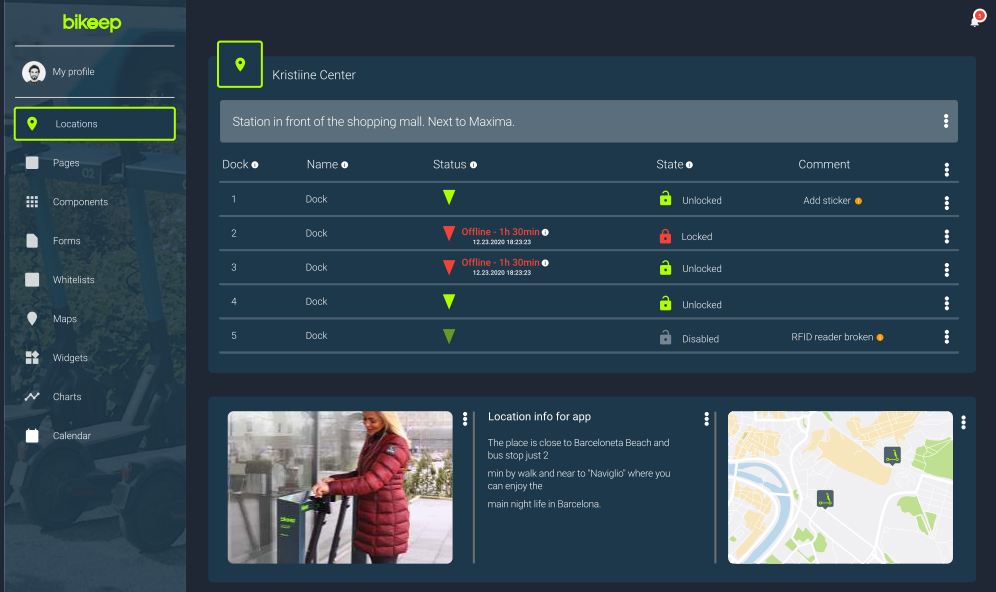Open the three-dot menu for dock 4
Viewport: 996px width, 592px height.
[x=946, y=304]
